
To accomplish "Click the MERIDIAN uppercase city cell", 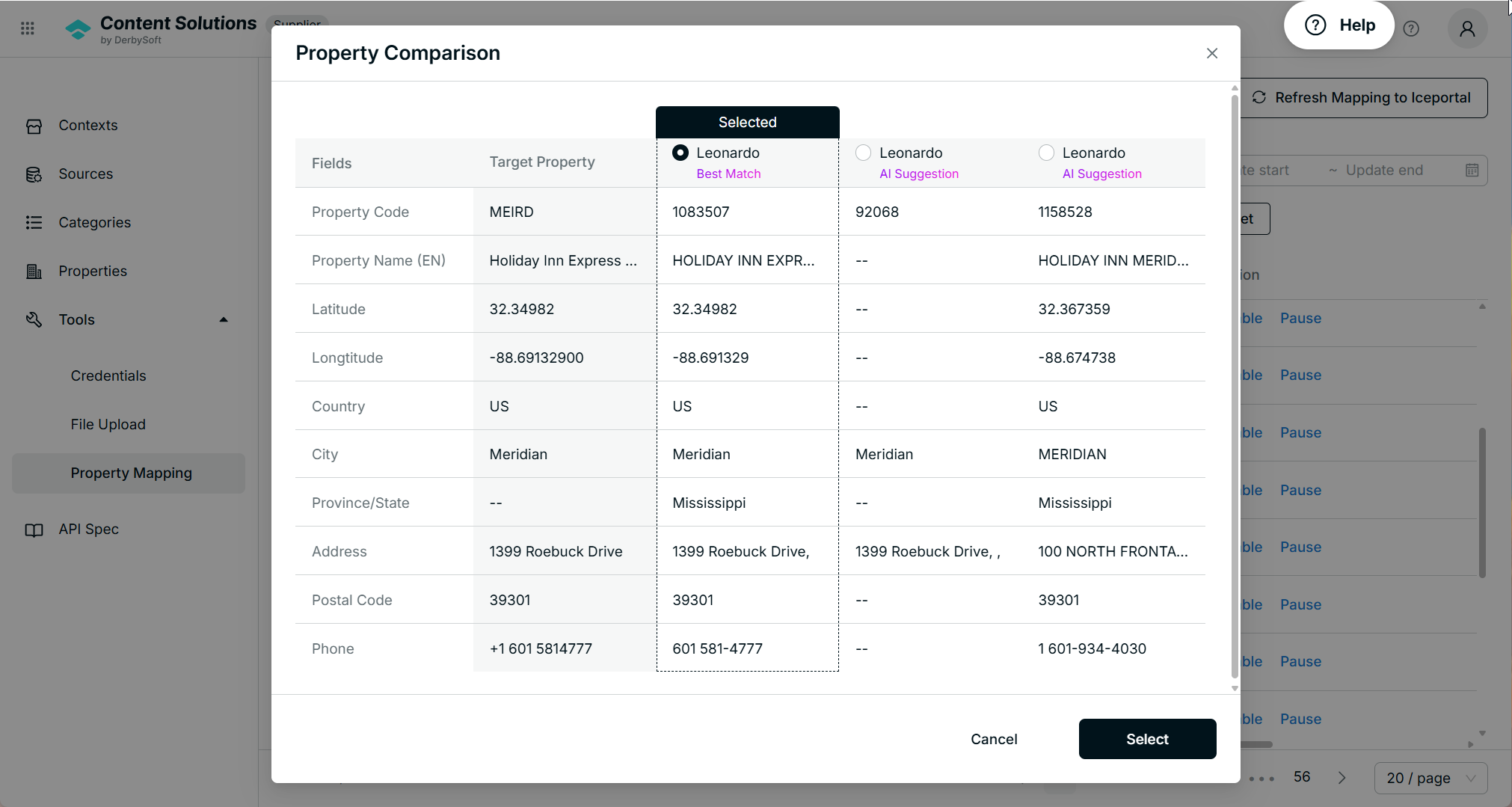I will coord(1072,455).
